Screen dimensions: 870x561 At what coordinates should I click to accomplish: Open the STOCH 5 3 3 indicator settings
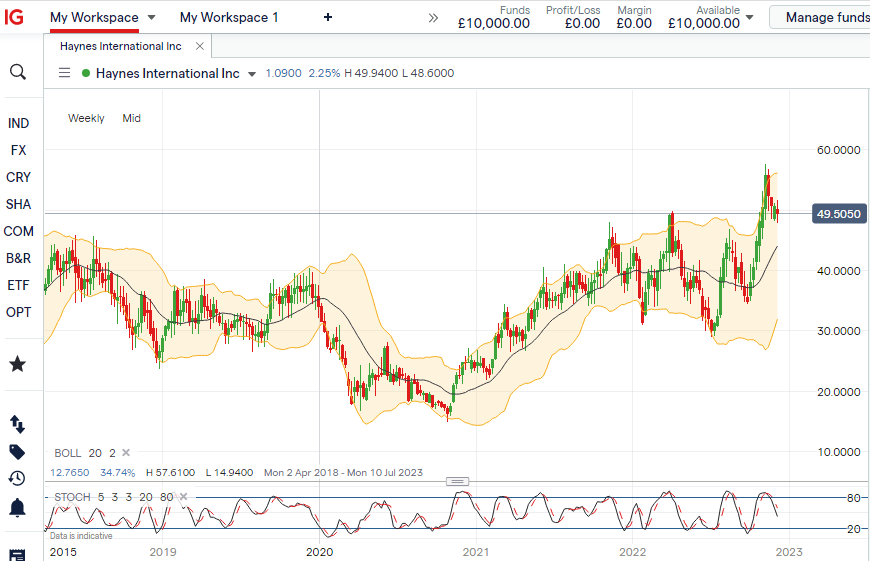114,497
